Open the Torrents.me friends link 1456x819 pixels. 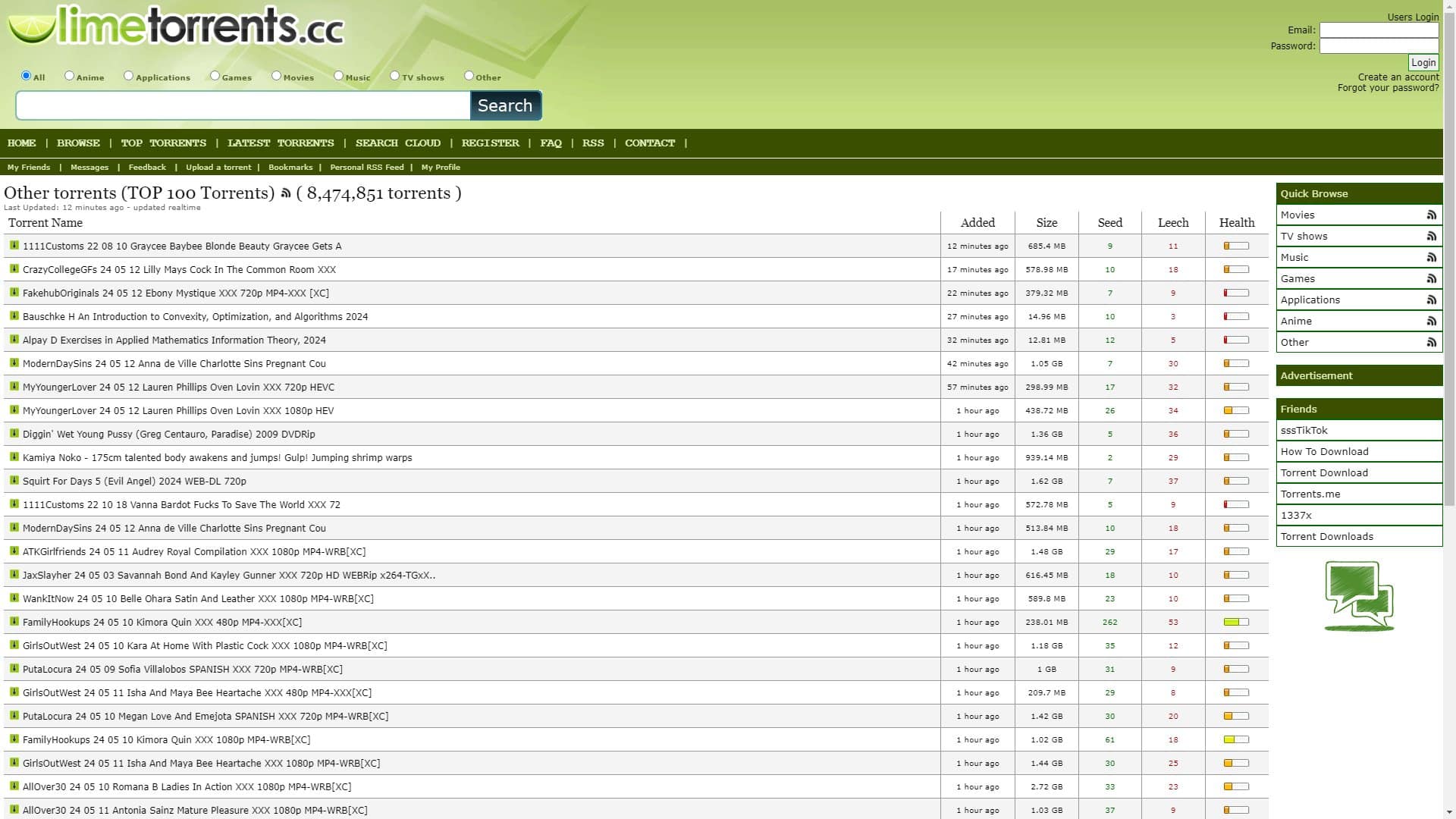(x=1310, y=494)
